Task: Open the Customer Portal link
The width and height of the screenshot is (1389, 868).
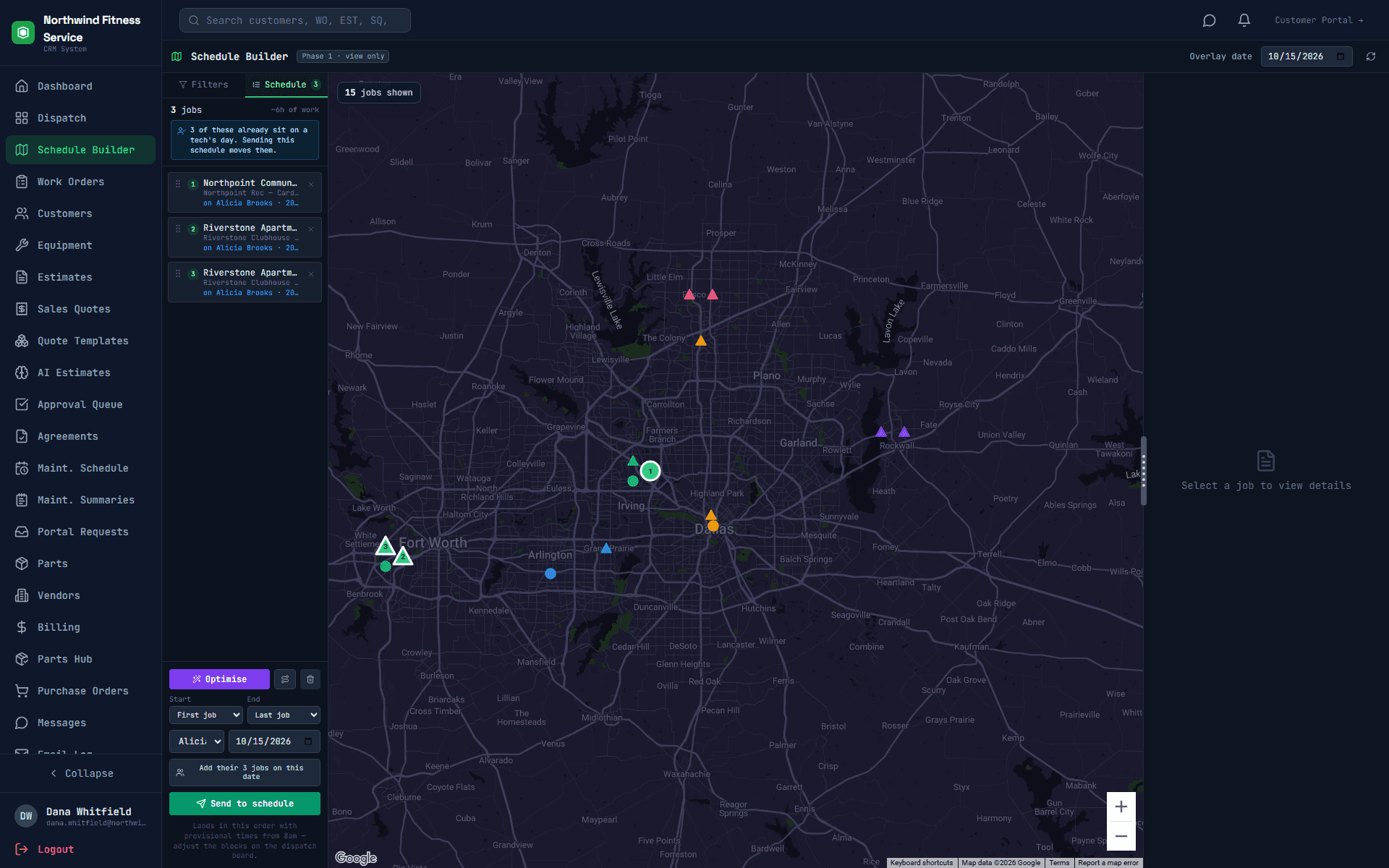Action: pos(1319,20)
